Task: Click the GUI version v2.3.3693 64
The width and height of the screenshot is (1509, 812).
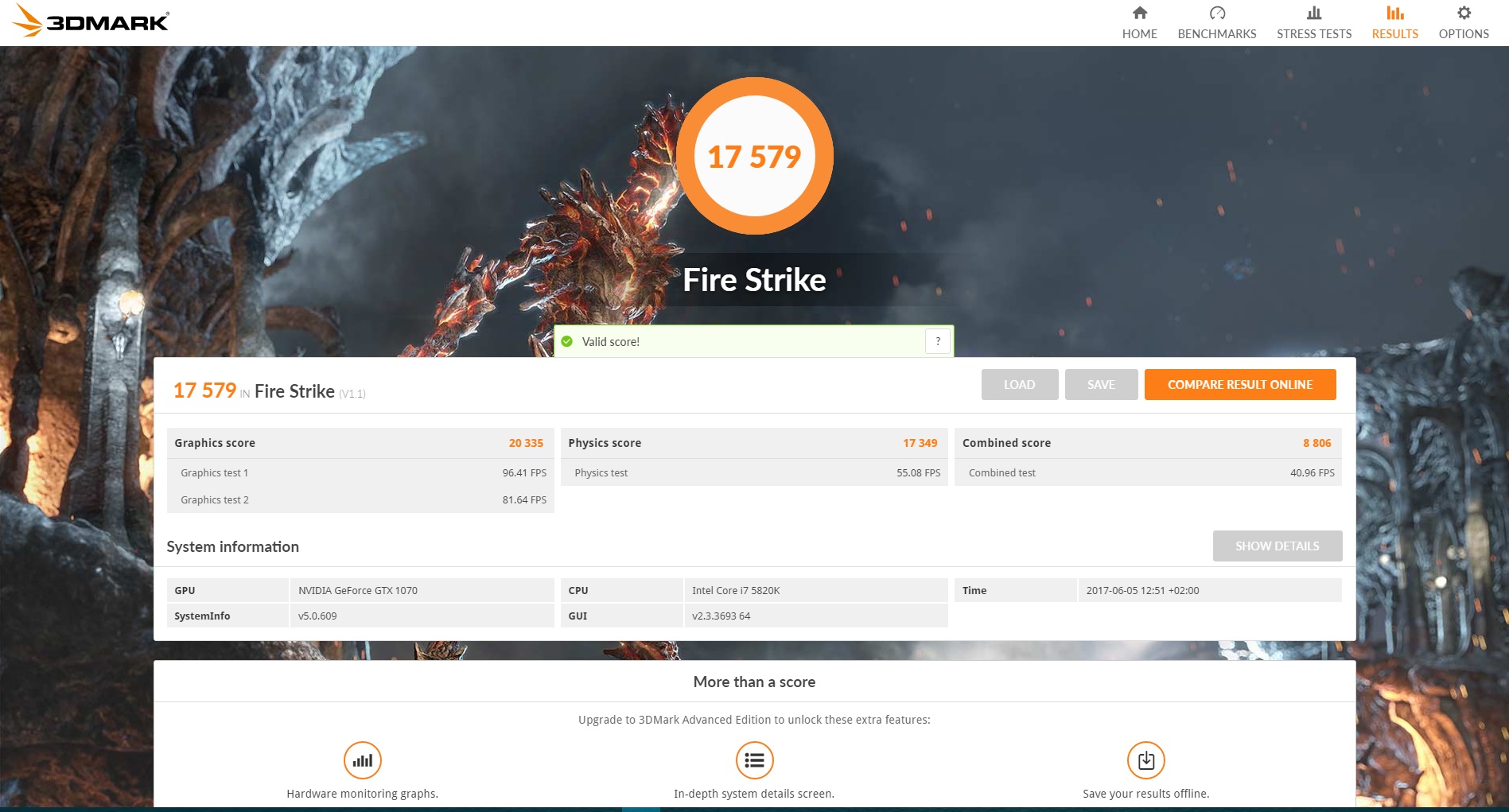Action: 721,616
